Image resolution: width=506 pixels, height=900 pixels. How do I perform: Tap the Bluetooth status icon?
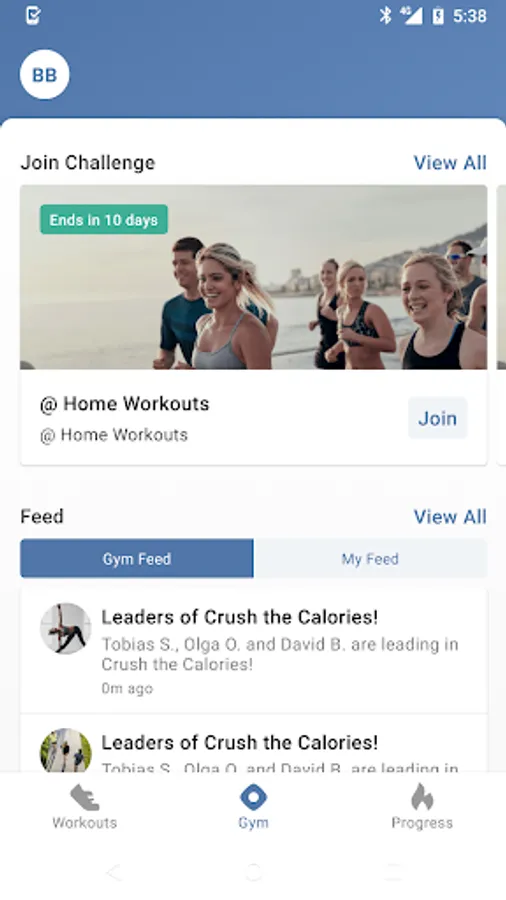(x=385, y=15)
